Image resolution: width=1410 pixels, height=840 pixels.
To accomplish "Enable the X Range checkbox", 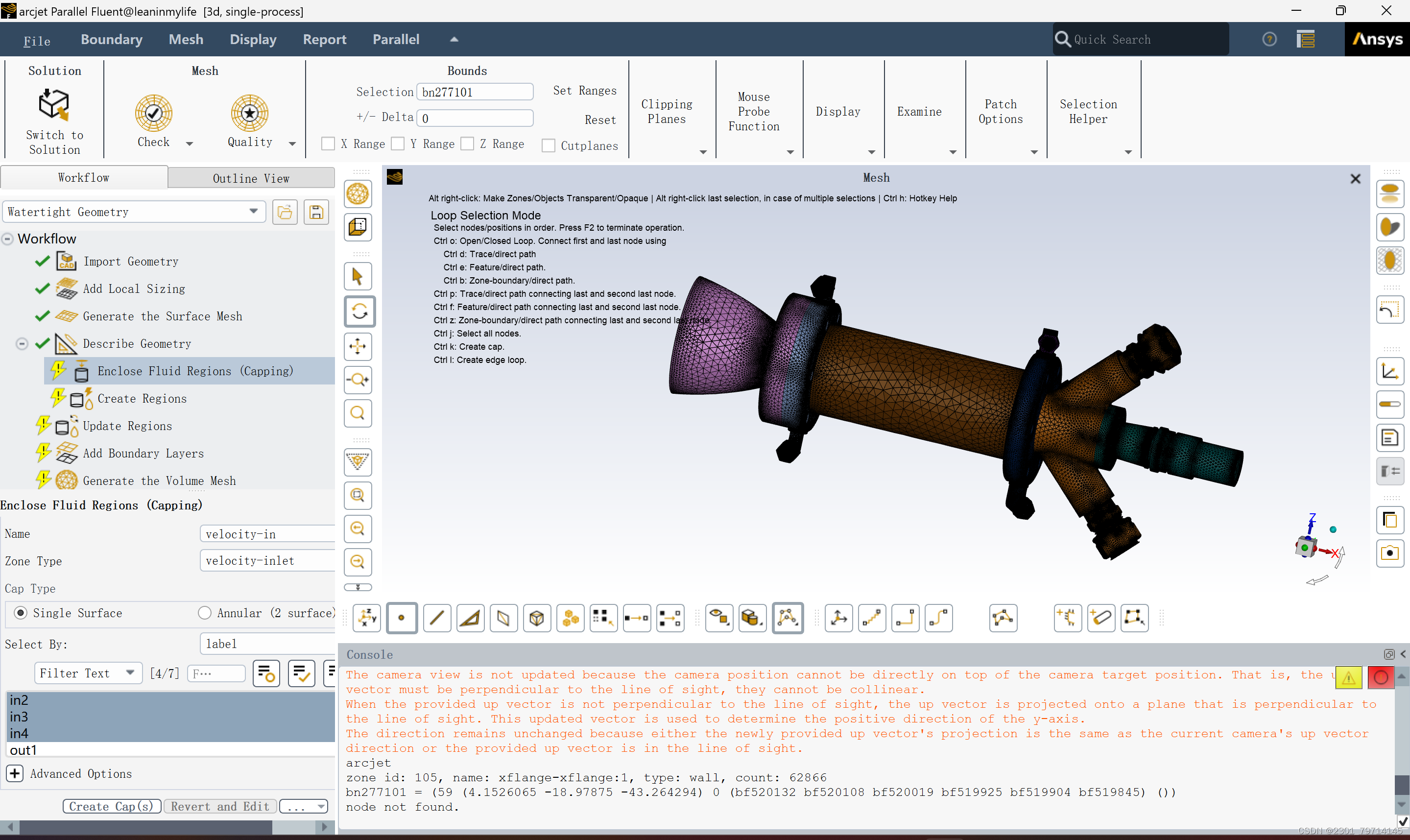I will pos(328,144).
